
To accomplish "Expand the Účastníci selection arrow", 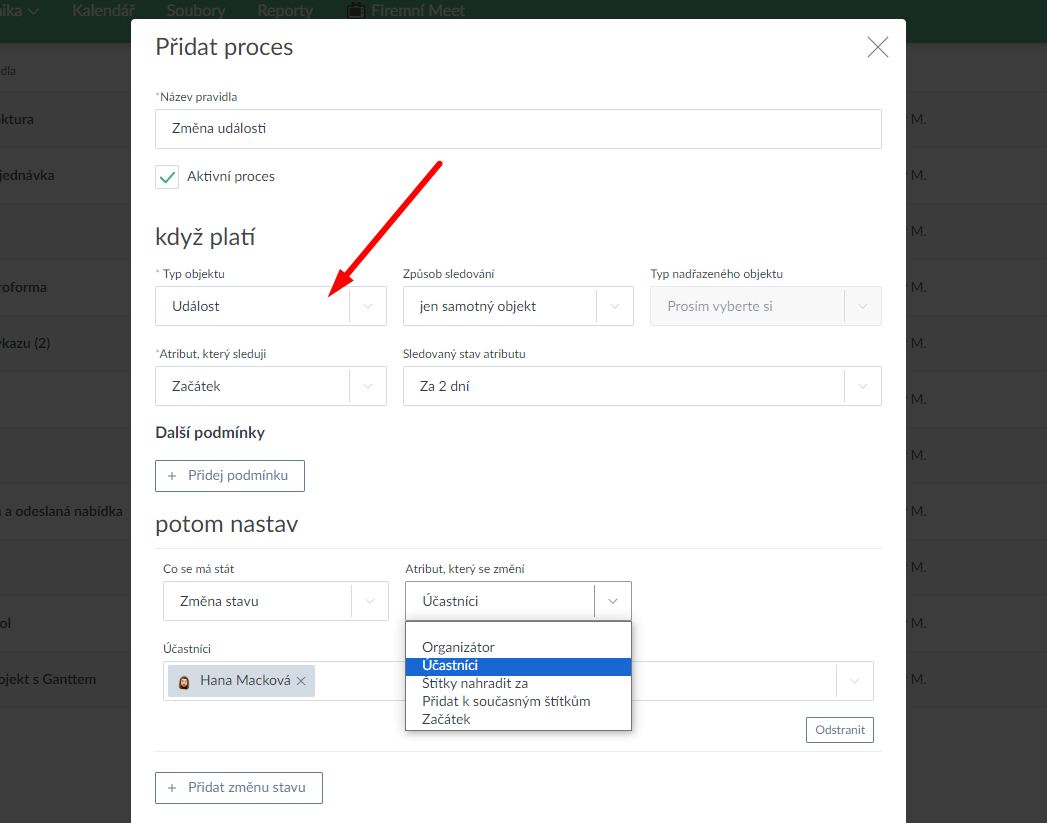I will 854,681.
